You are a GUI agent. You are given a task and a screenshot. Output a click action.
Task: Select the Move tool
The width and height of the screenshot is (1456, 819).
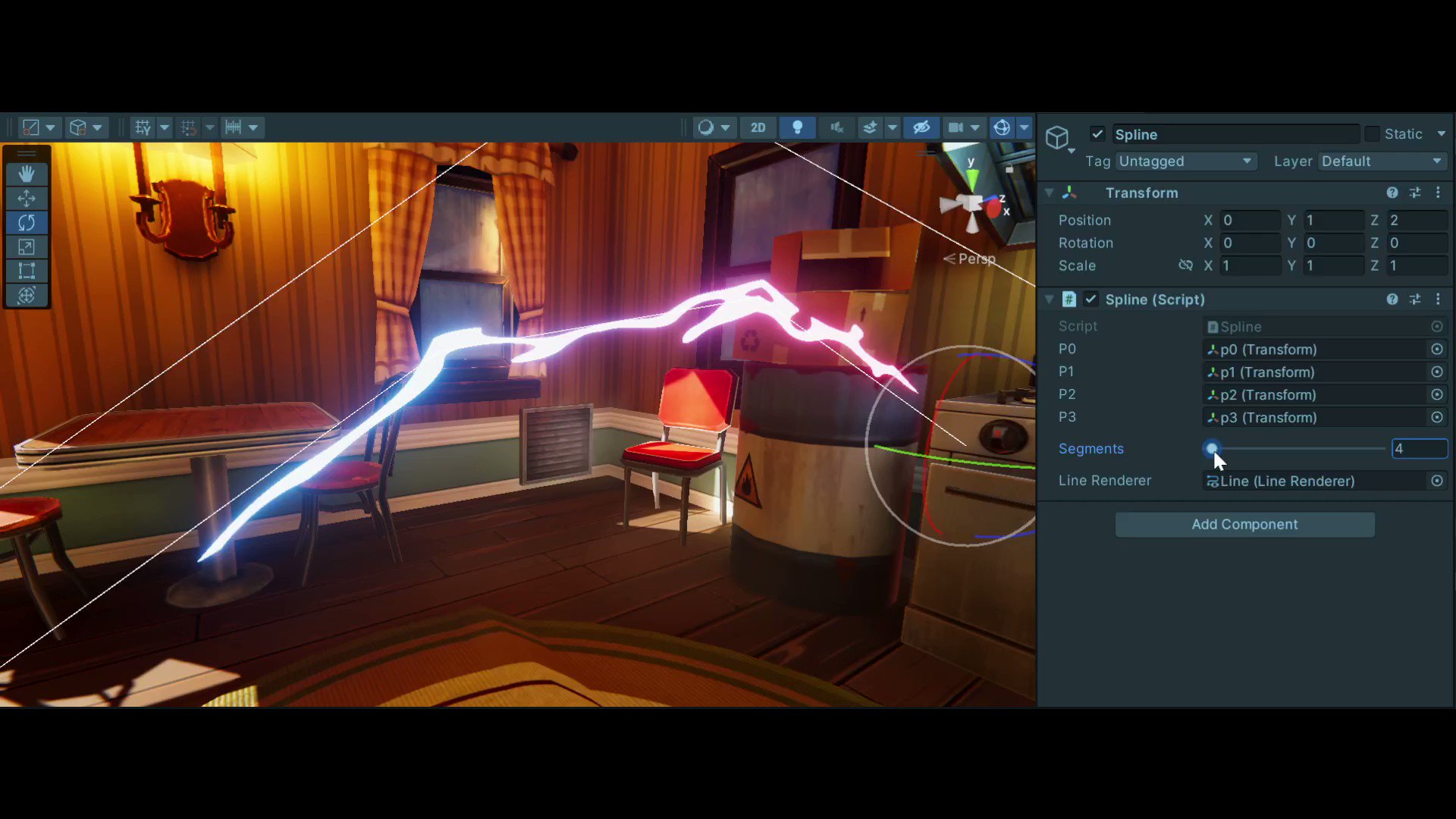[27, 198]
